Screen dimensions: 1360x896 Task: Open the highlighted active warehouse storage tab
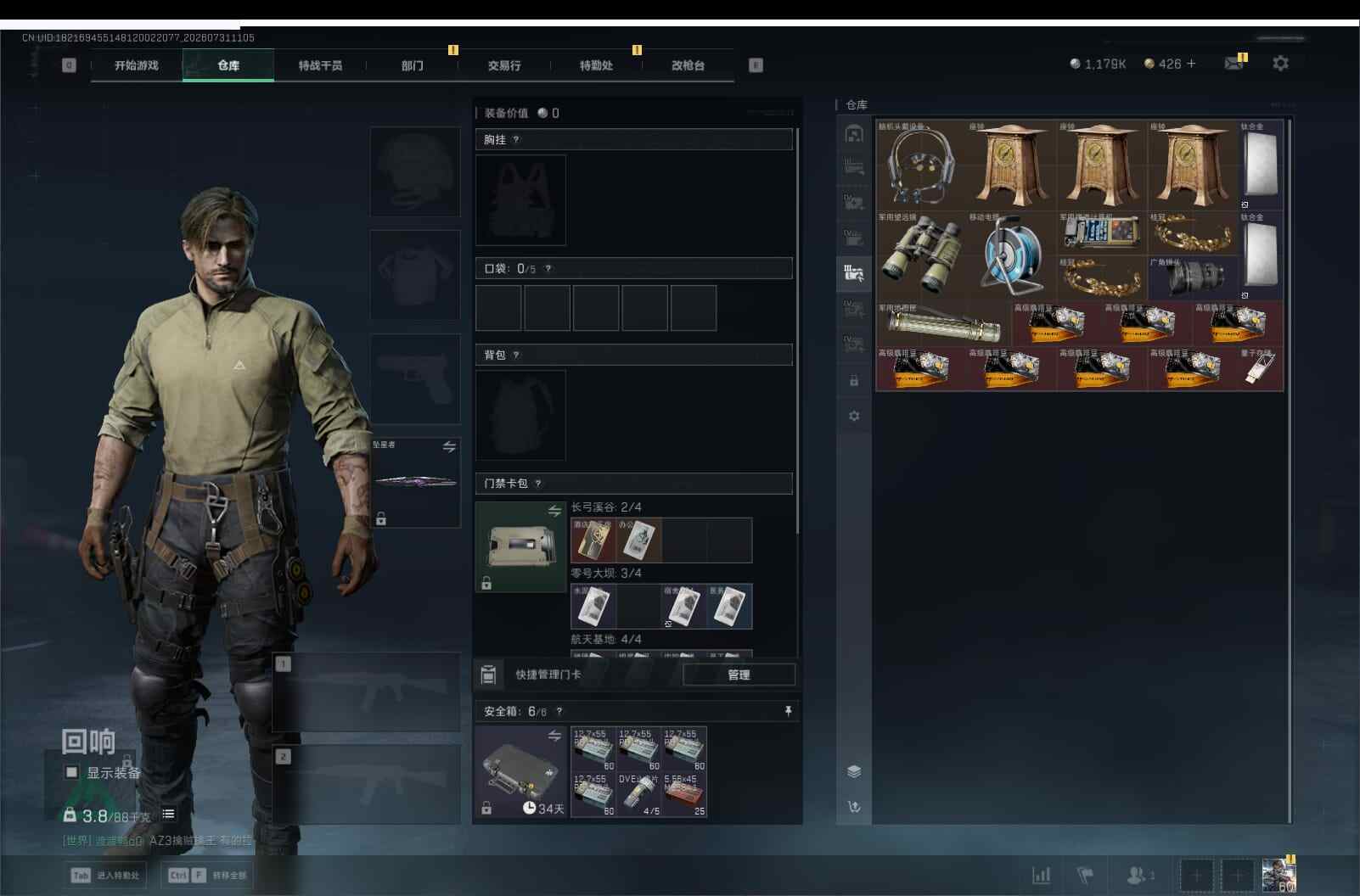854,273
